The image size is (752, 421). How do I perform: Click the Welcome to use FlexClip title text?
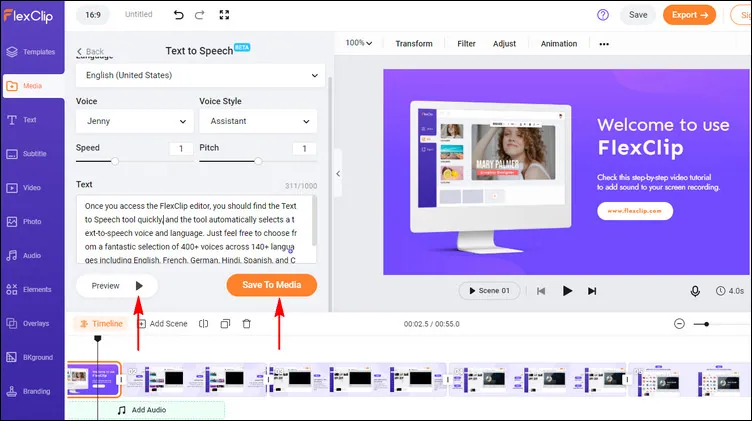(x=663, y=137)
